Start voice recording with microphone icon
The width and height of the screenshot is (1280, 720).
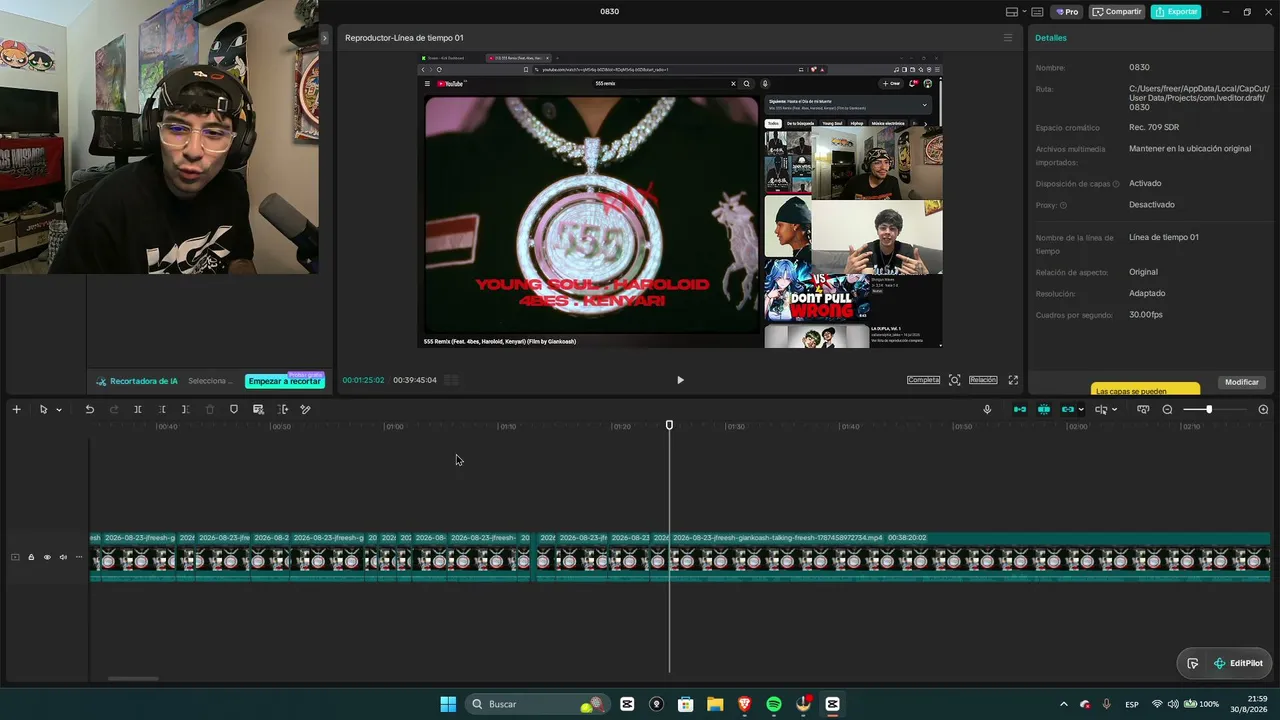pos(987,409)
